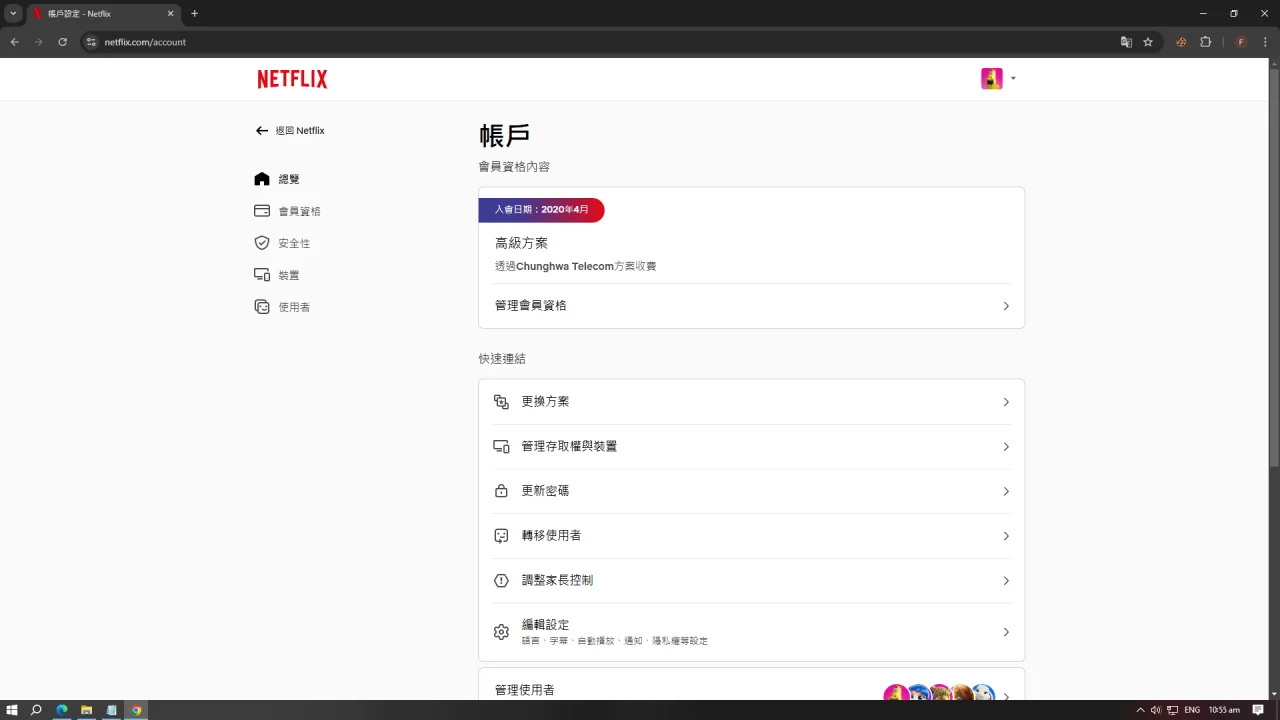
Task: Open the 調整家長控制 link text
Action: [557, 581]
